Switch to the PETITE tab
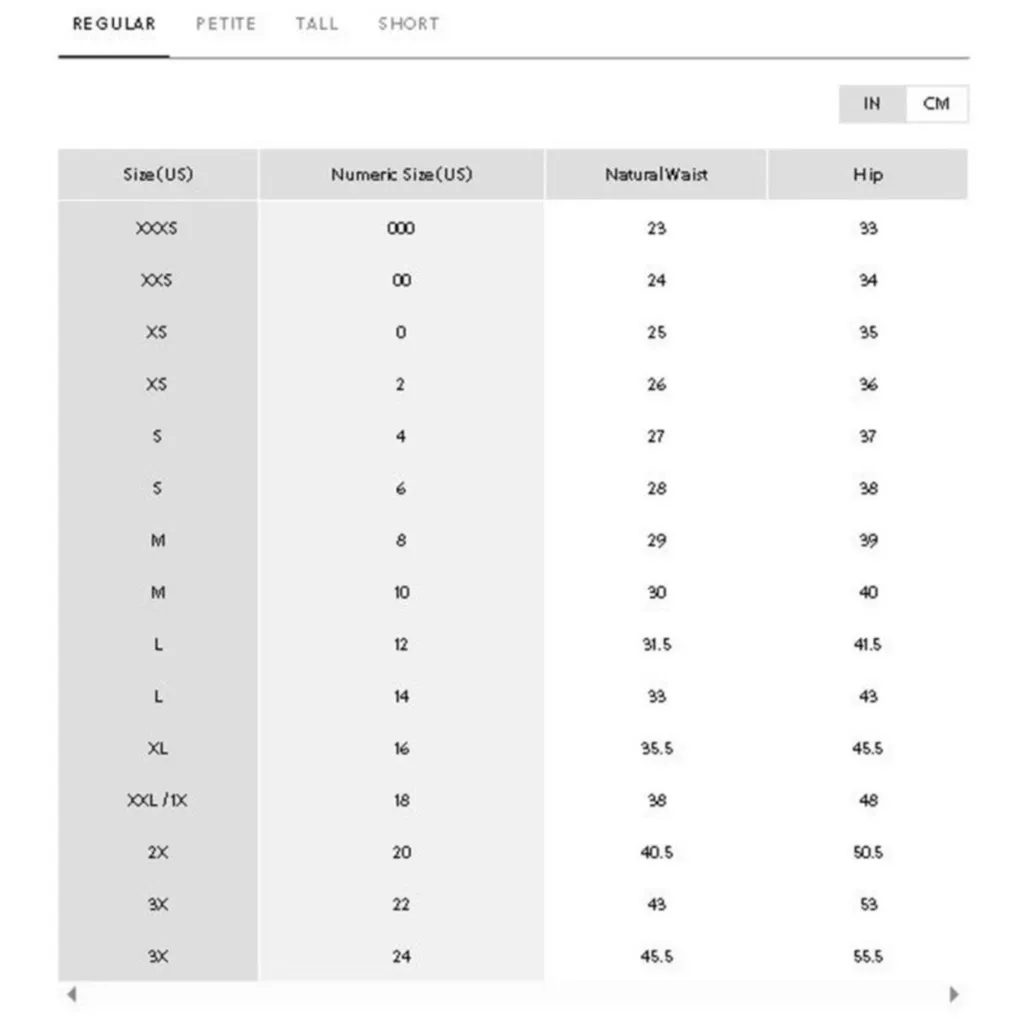This screenshot has width=1025, height=1025. point(226,24)
